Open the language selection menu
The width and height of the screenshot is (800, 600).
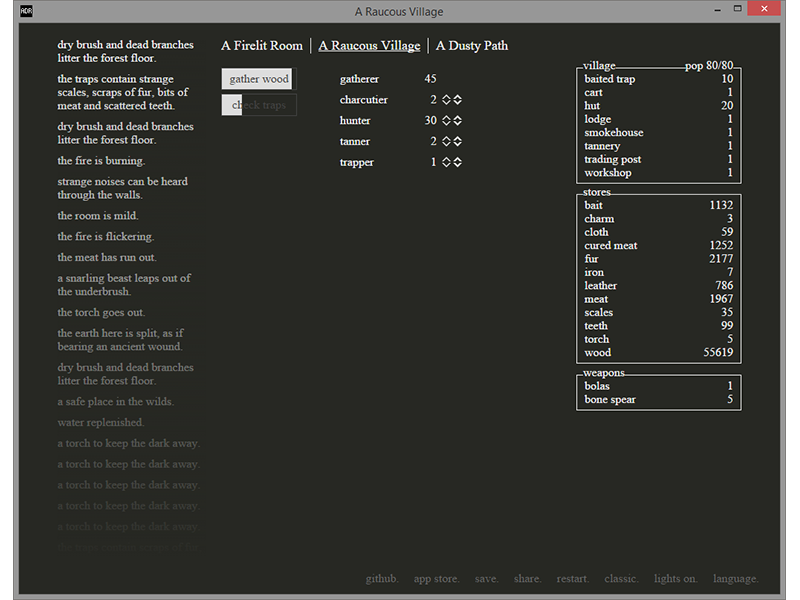pos(735,579)
